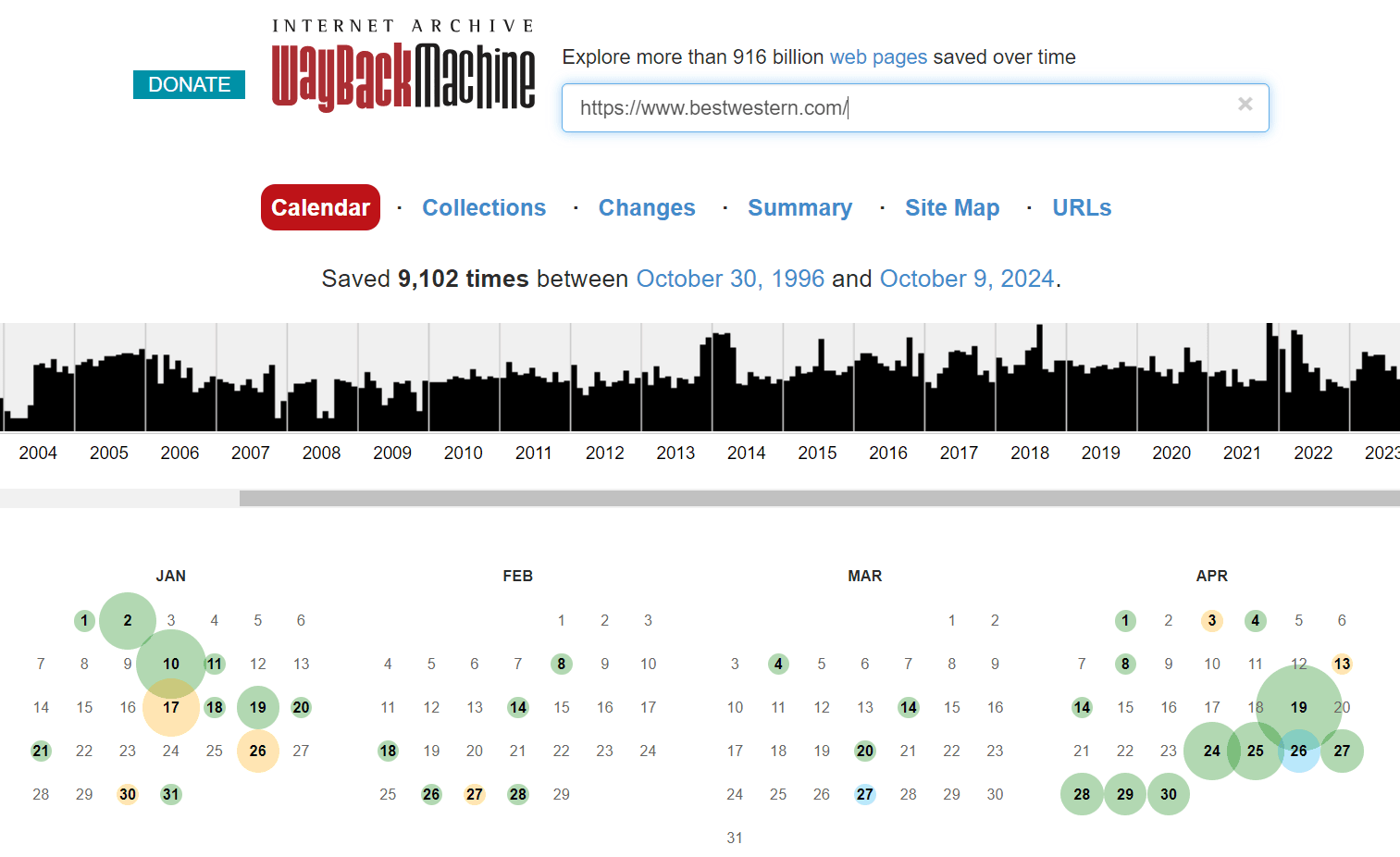Select year 2018 on timeline
Image resolution: width=1400 pixels, height=857 pixels.
[x=1030, y=453]
